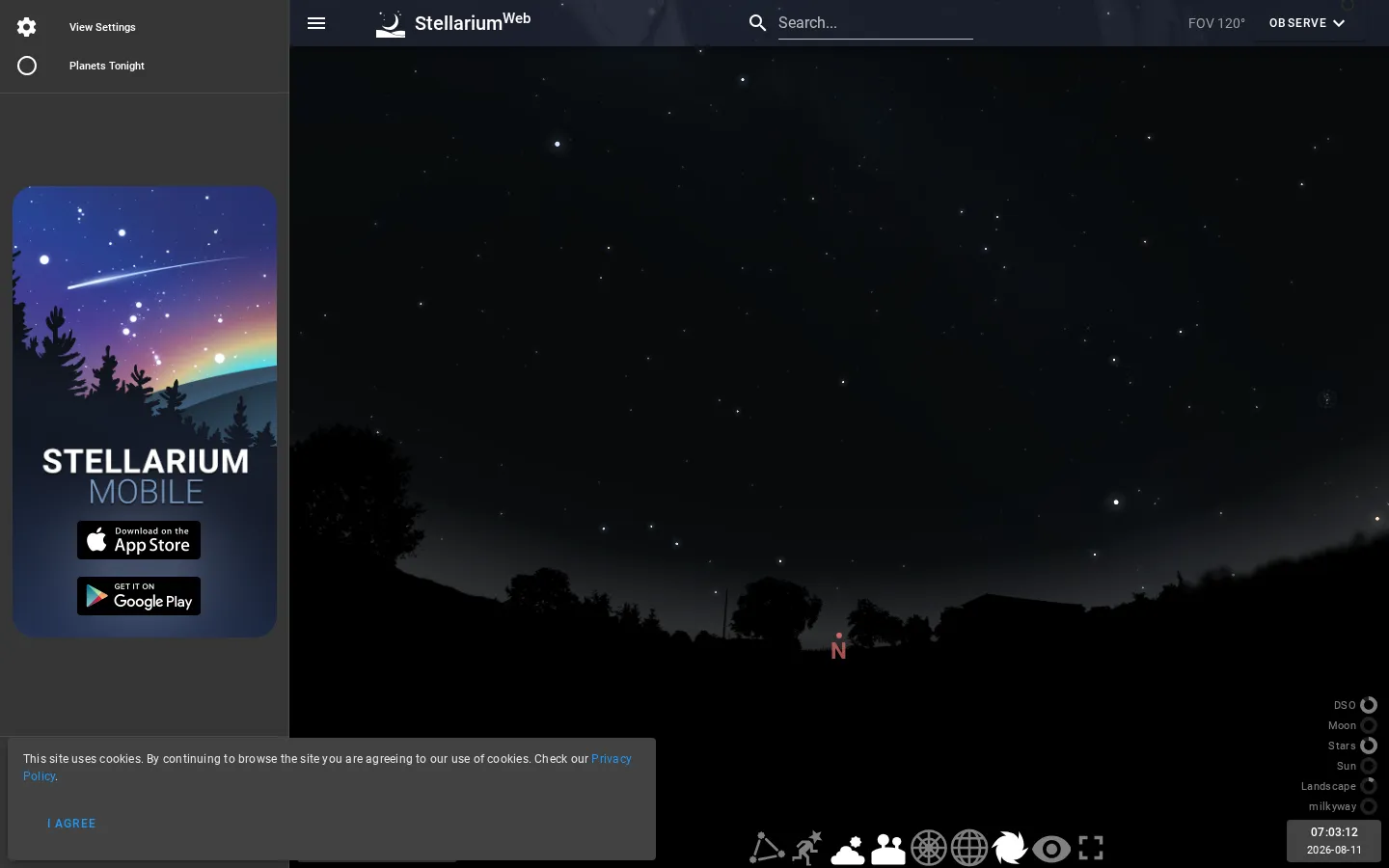Toggle night mode eye icon
1389x868 pixels.
(x=1051, y=849)
